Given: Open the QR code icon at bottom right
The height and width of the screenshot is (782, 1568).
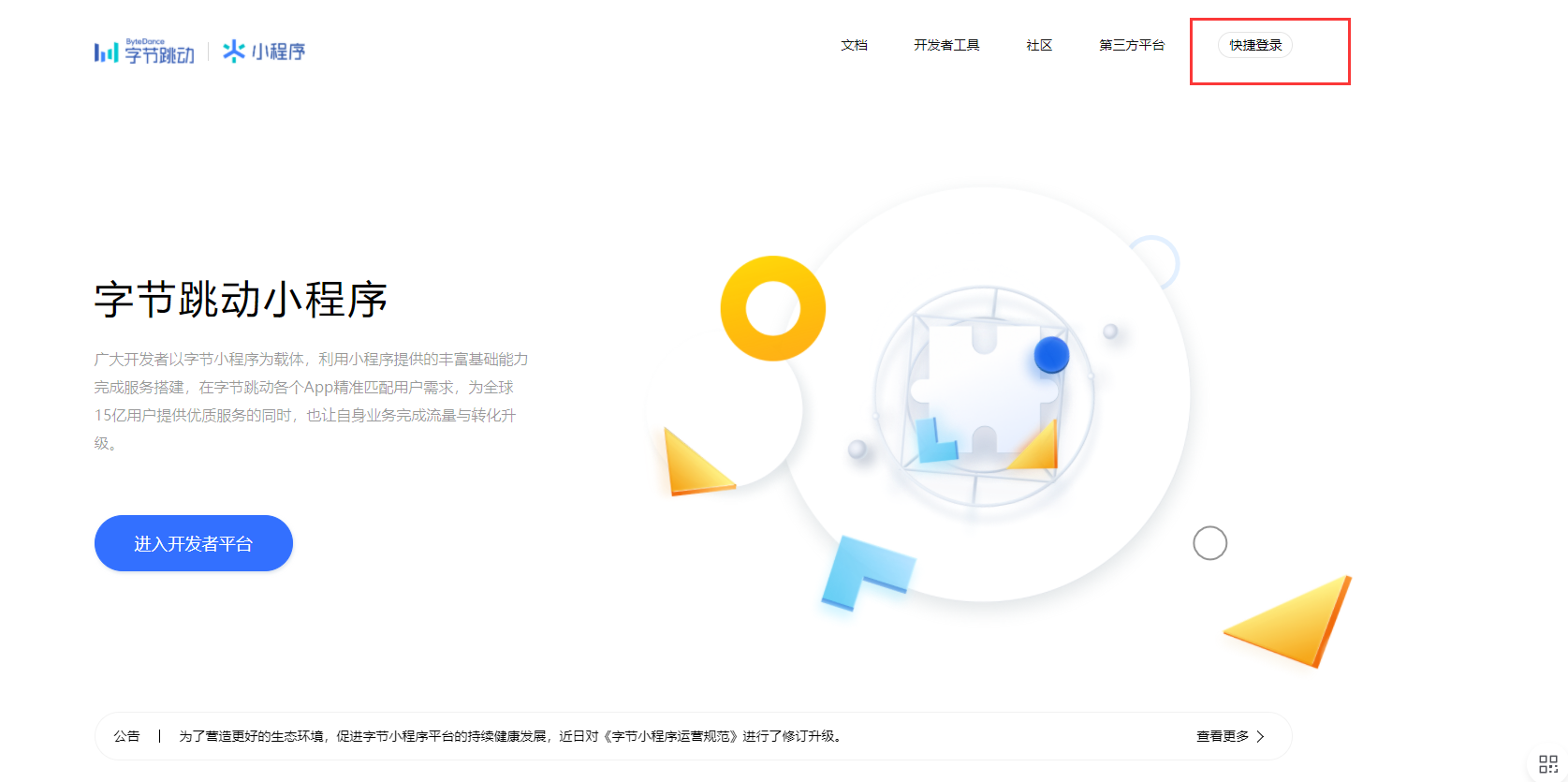Looking at the screenshot, I should pyautogui.click(x=1548, y=764).
